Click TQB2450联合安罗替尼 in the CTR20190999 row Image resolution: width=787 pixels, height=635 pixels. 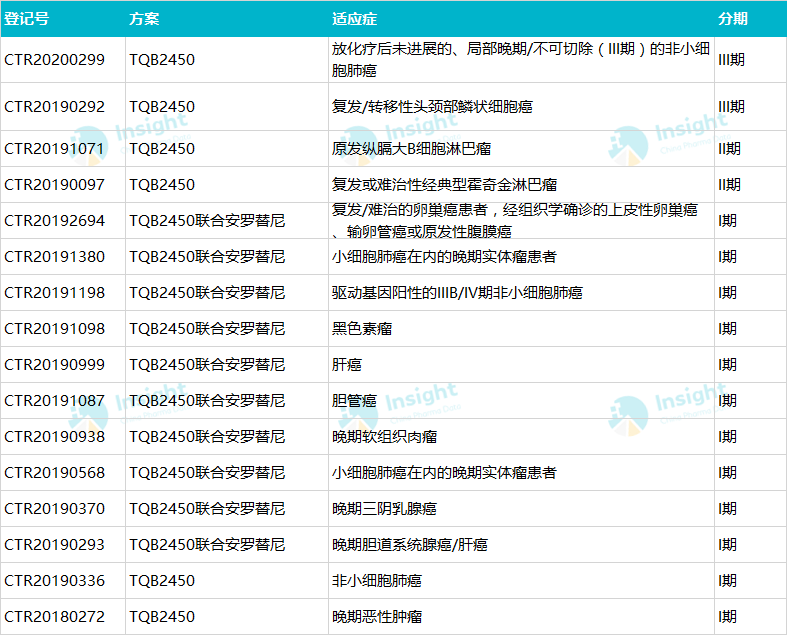pyautogui.click(x=207, y=364)
